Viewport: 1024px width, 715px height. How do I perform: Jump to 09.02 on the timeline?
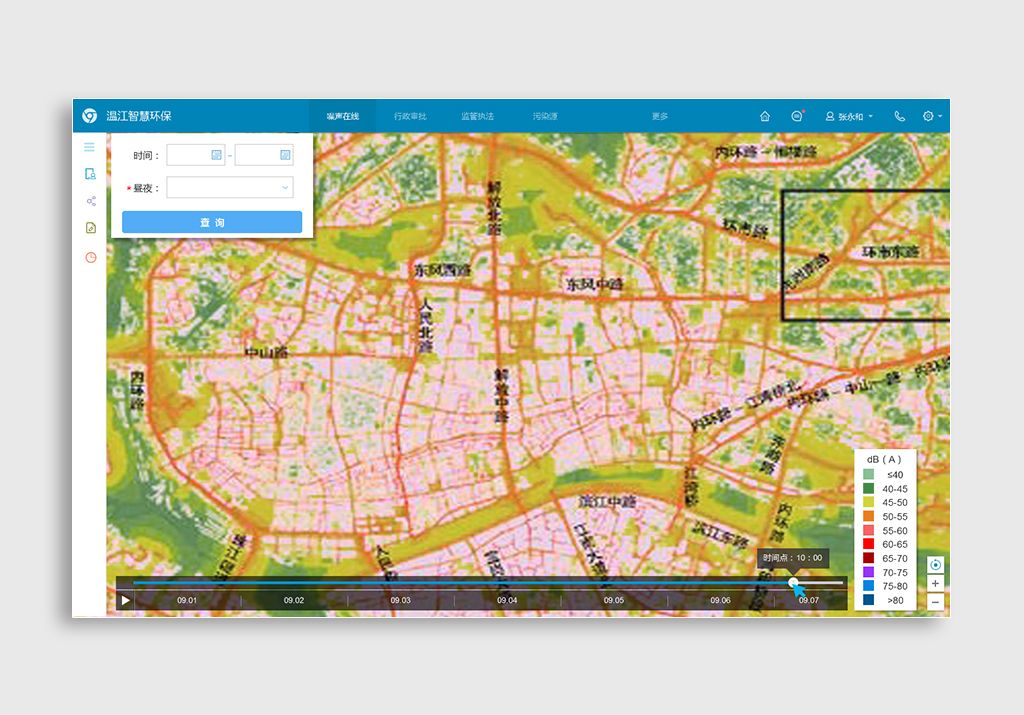pos(294,600)
